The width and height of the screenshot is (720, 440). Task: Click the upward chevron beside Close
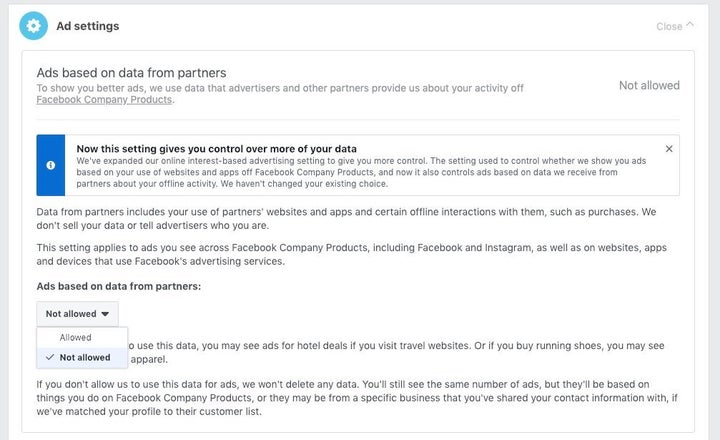tap(690, 25)
